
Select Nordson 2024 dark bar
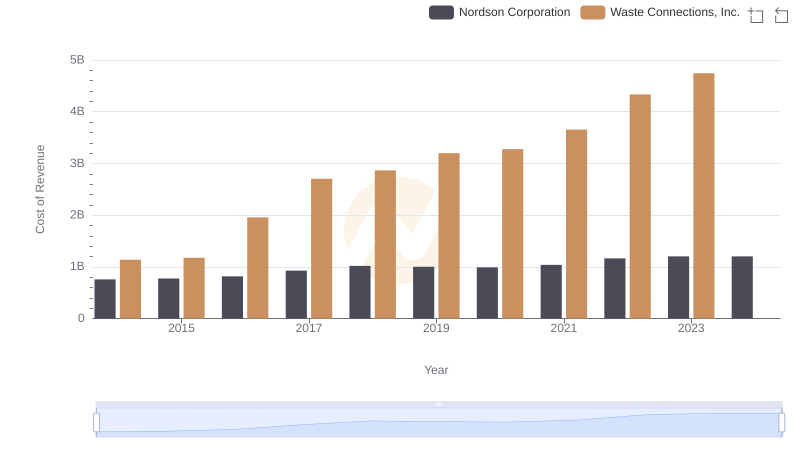[x=742, y=288]
